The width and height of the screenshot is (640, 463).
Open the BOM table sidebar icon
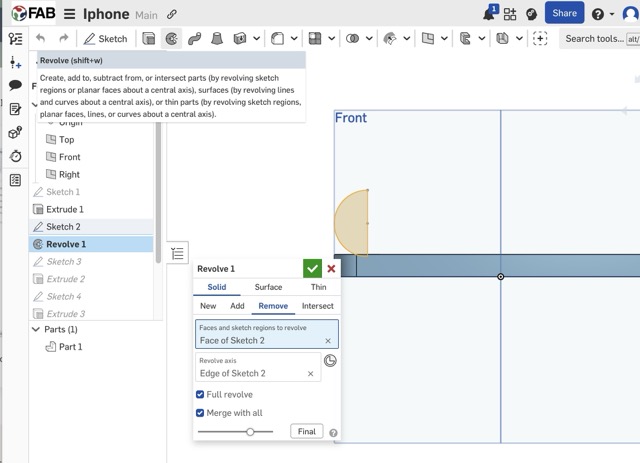16,180
